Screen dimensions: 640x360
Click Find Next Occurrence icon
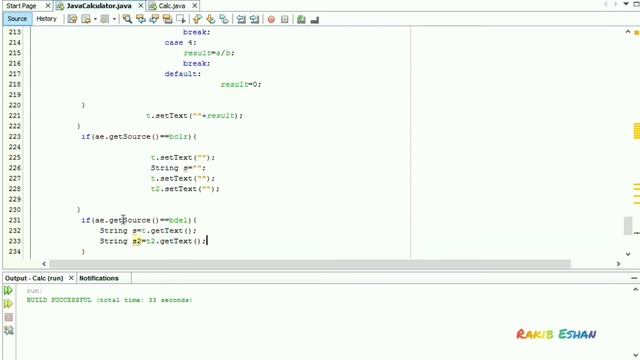coord(154,19)
